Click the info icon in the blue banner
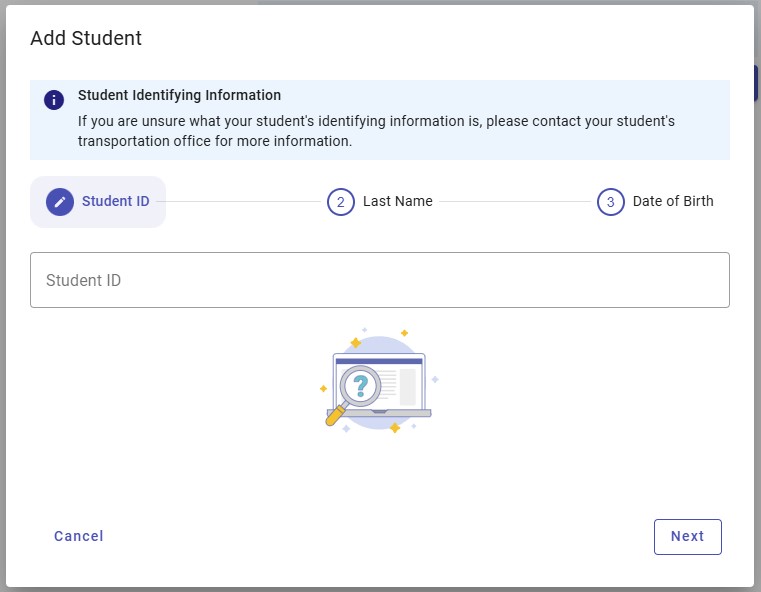 tap(54, 100)
